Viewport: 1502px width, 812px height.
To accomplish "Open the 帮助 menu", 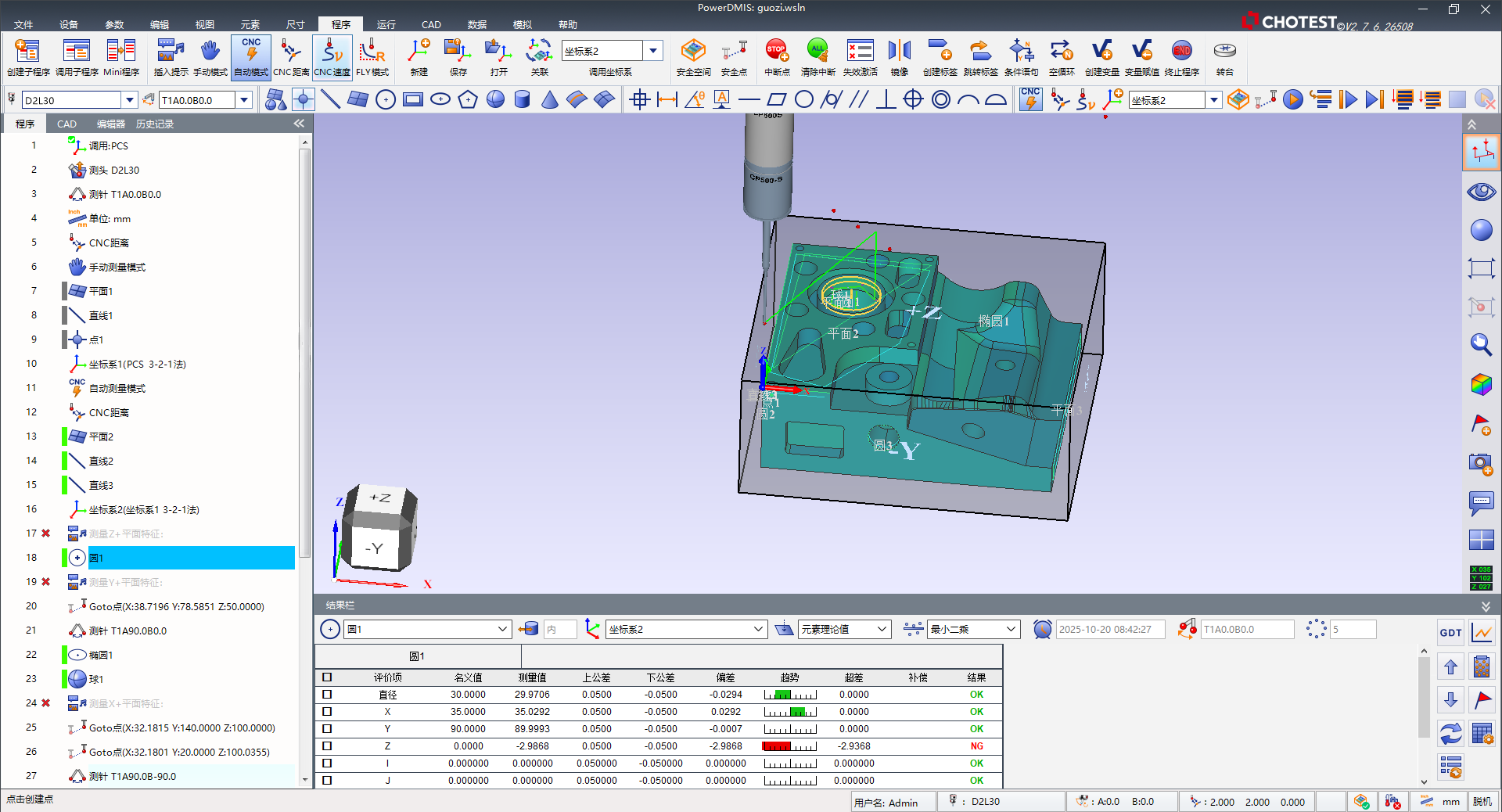I will coord(568,25).
